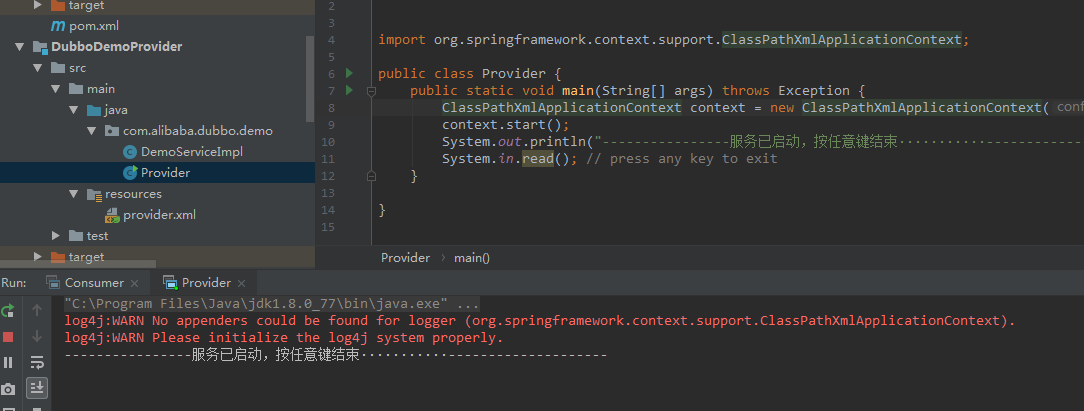Image resolution: width=1084 pixels, height=411 pixels.
Task: Select the main folder
Action: [x=101, y=89]
